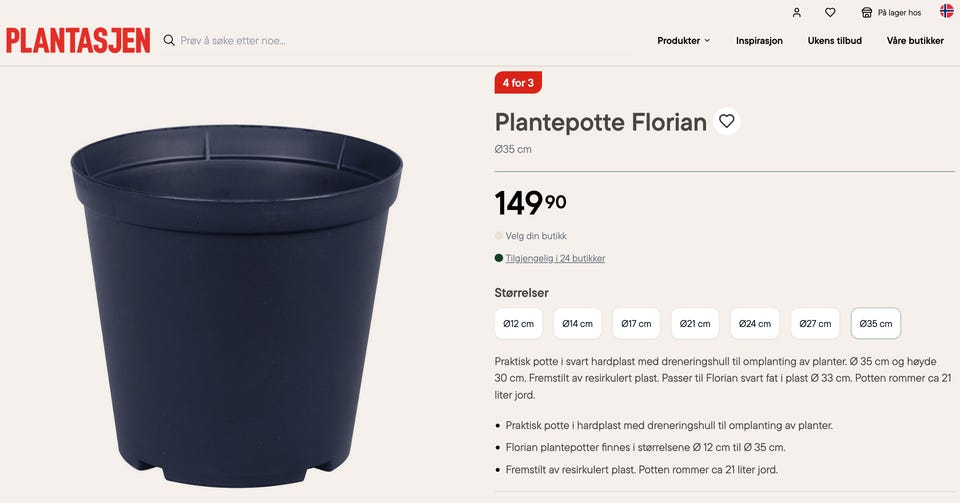This screenshot has height=503, width=960.
Task: Select size Ø24 cm
Action: click(x=755, y=323)
